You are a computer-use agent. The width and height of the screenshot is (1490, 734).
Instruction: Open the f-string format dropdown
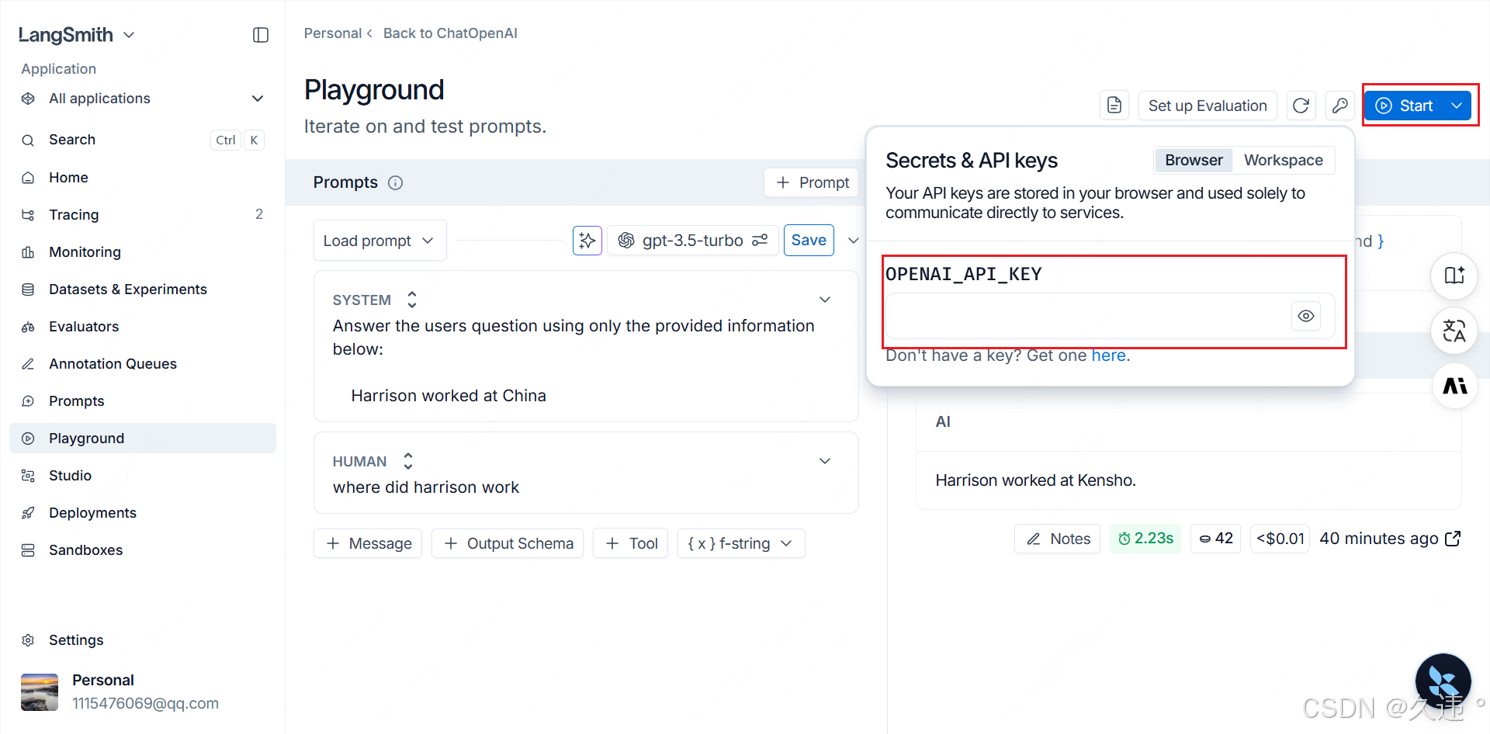pyautogui.click(x=741, y=543)
